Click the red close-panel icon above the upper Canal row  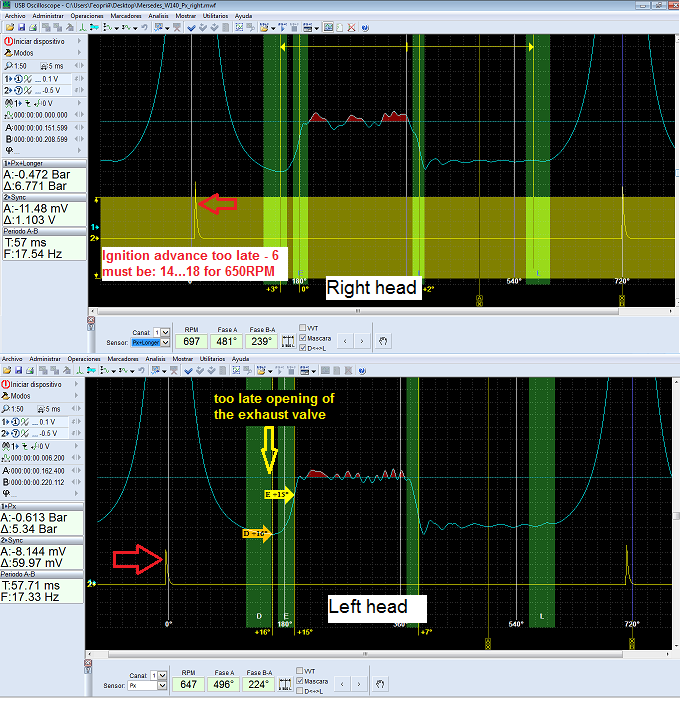pos(91,320)
